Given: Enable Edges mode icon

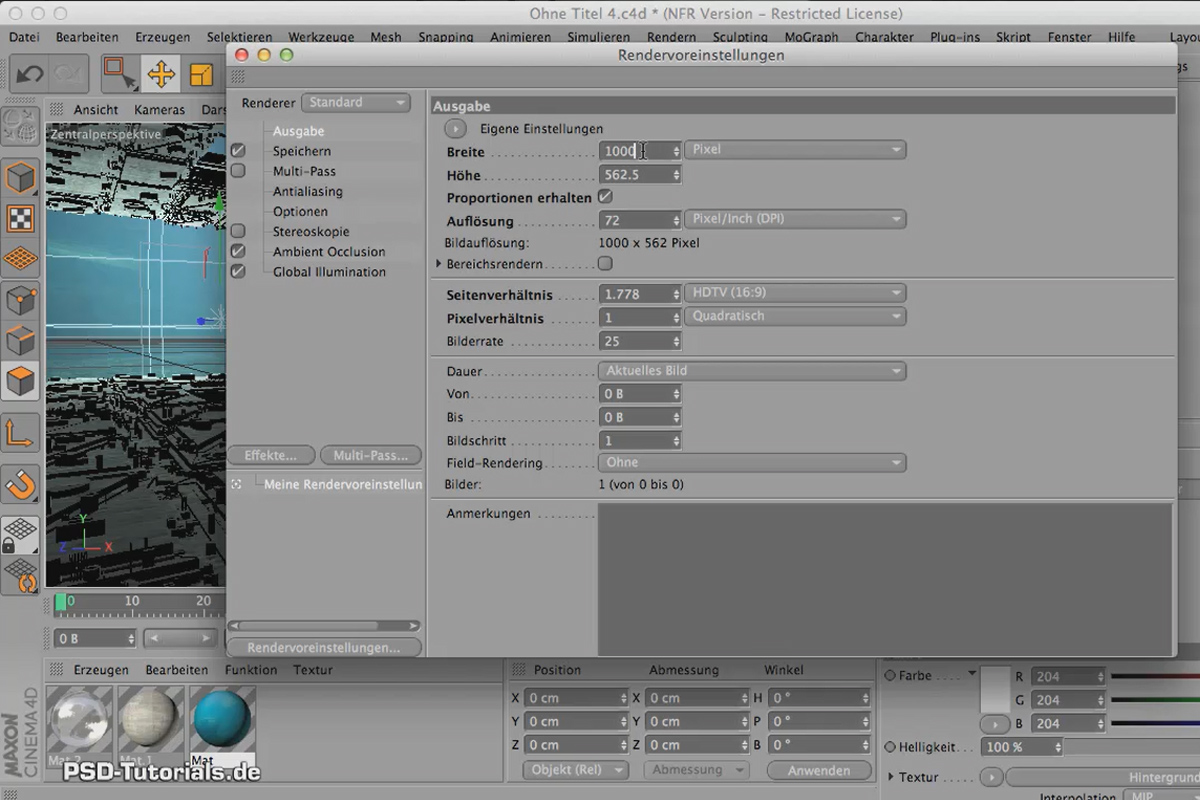Looking at the screenshot, I should (21, 341).
